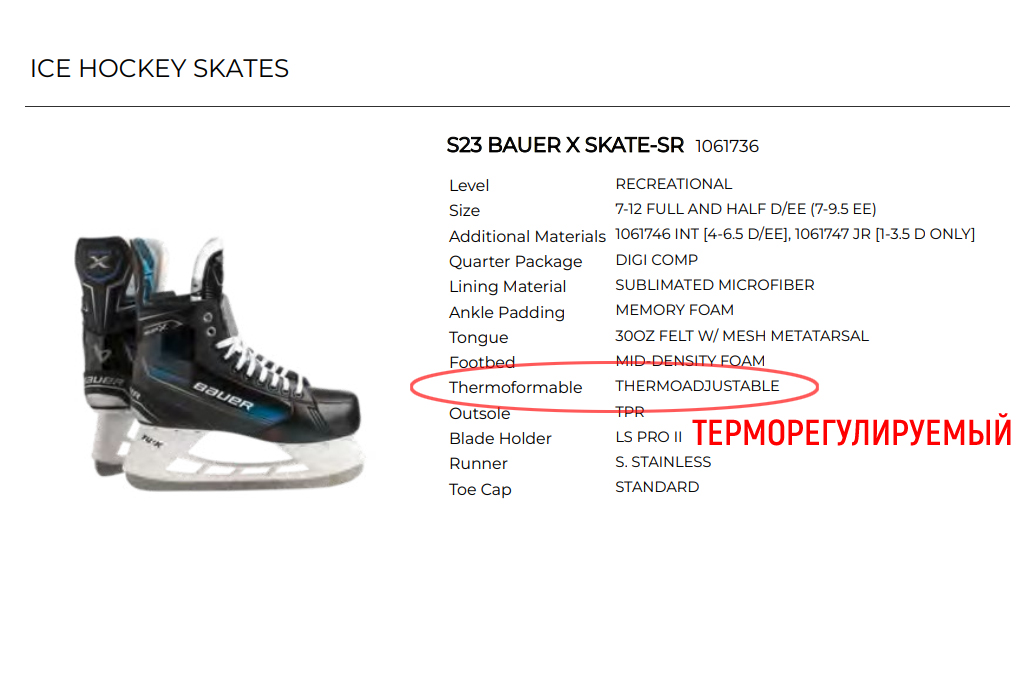The image size is (1020, 700).
Task: Click the Additional Materials label
Action: tap(527, 236)
